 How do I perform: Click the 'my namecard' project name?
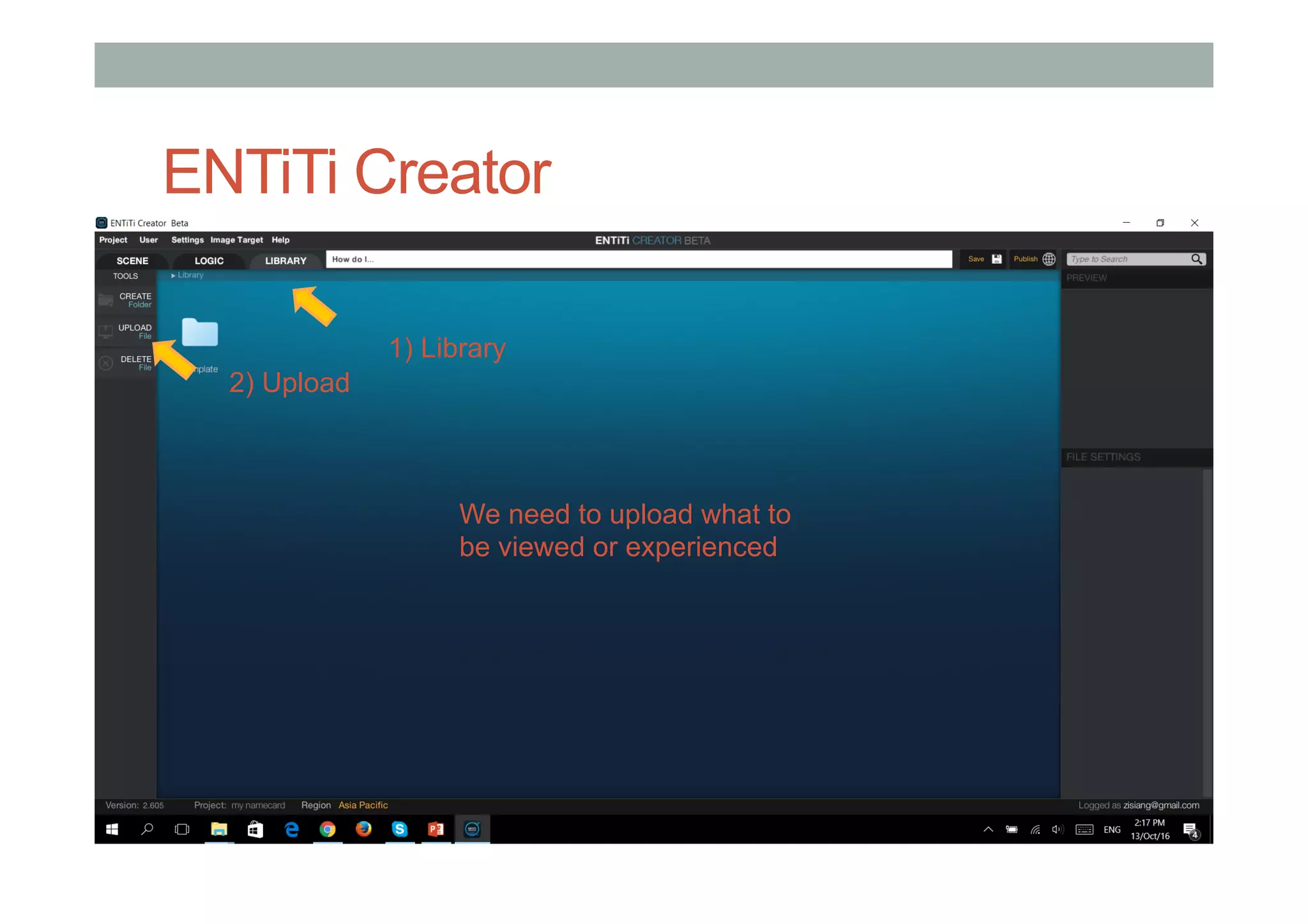click(258, 805)
